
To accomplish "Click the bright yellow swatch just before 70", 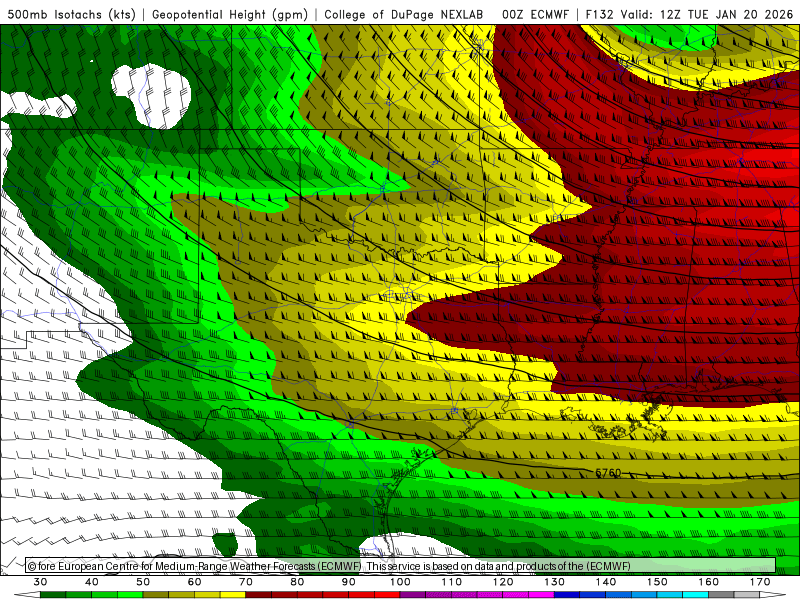I will pos(233,595).
